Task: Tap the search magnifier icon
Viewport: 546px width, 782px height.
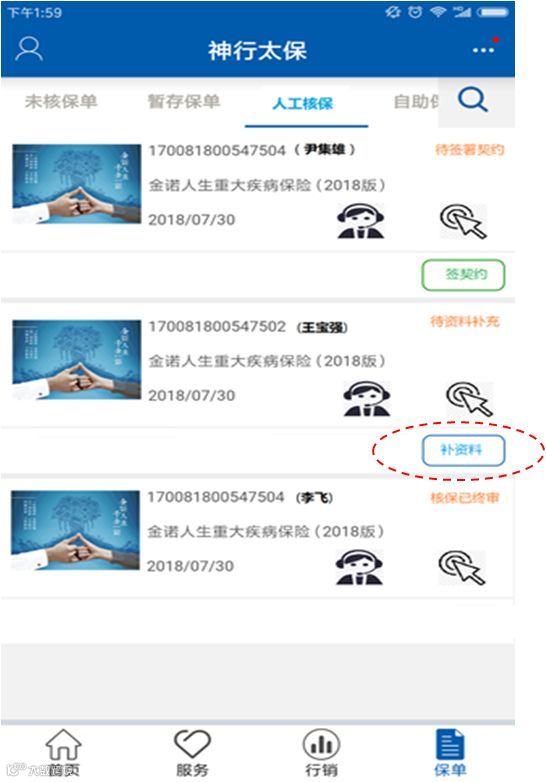Action: [x=473, y=100]
